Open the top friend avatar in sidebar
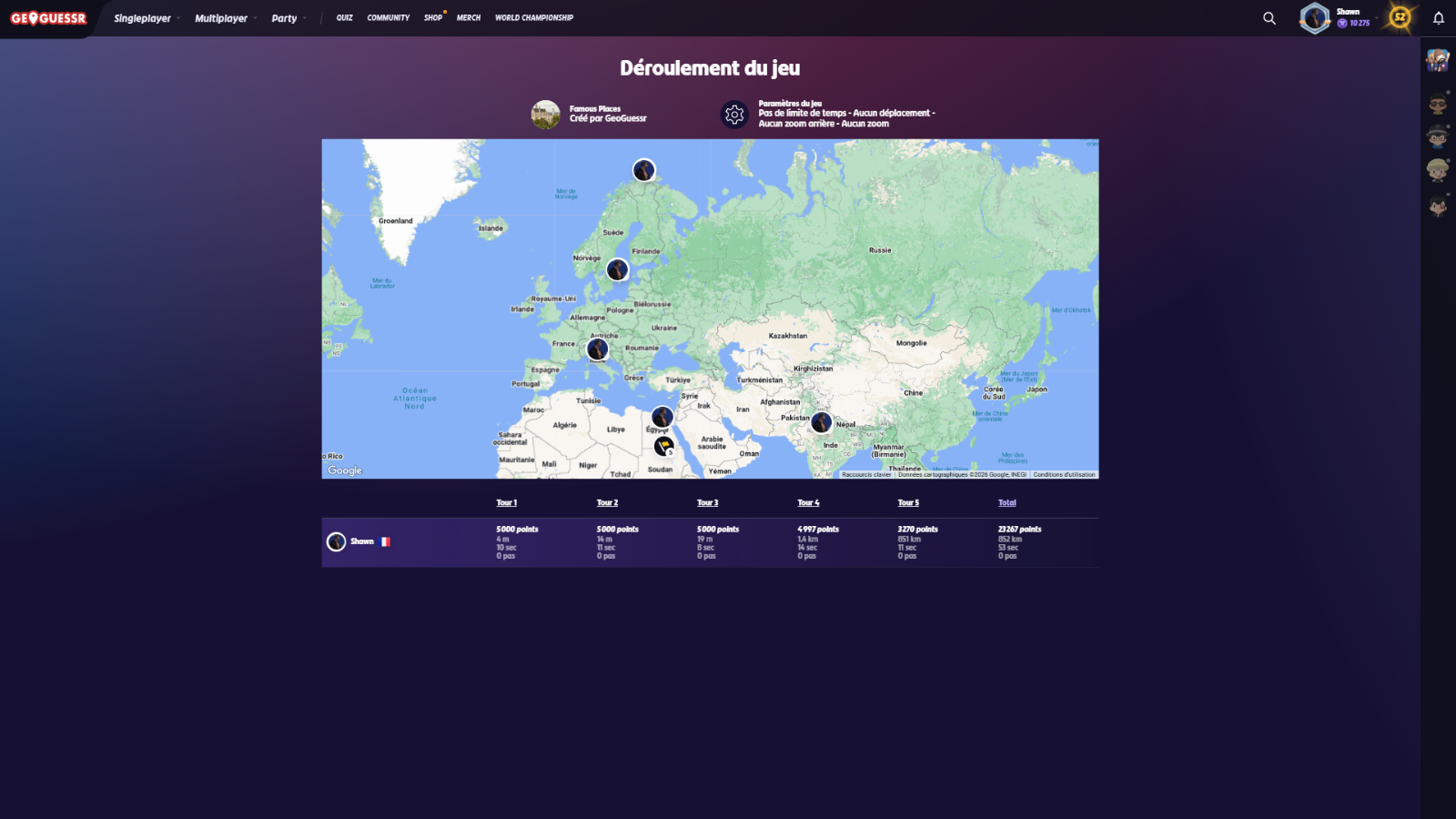Image resolution: width=1456 pixels, height=819 pixels. click(1437, 61)
